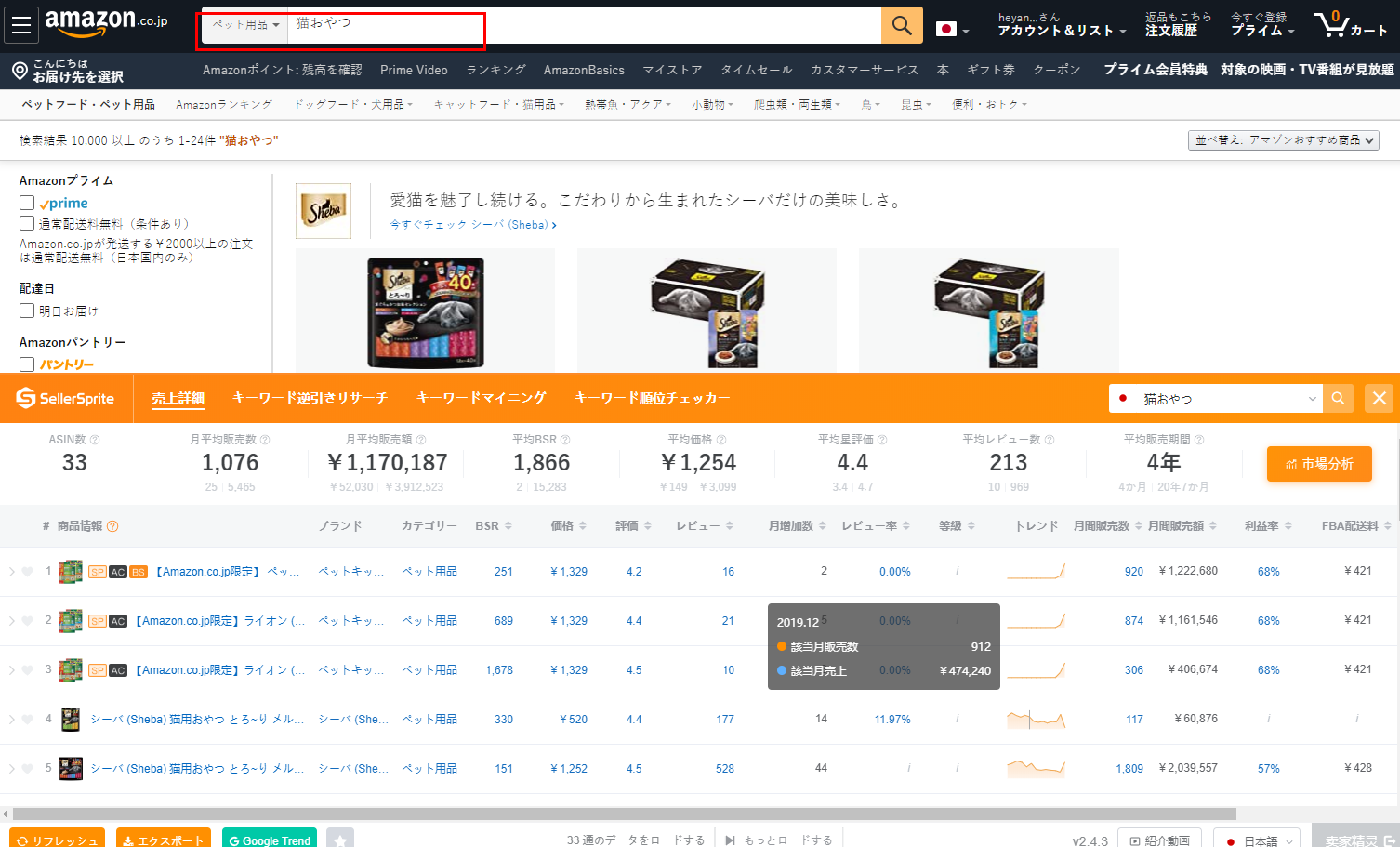Viewport: 1400px width, 847px height.
Task: Click the star favorites button at bottom
Action: click(340, 840)
